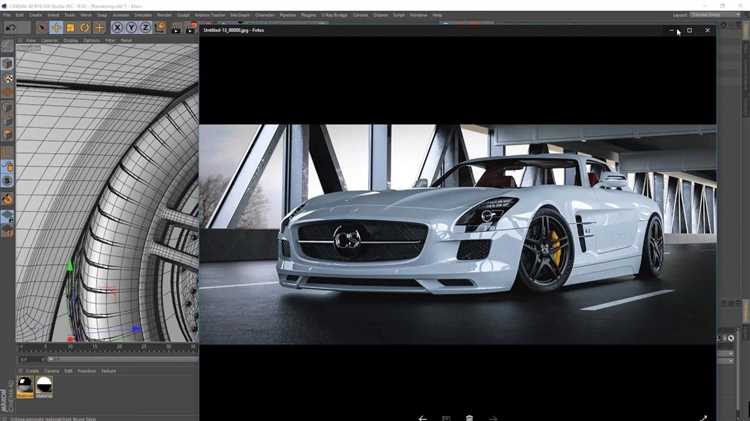Image resolution: width=750 pixels, height=421 pixels.
Task: Open material manager Create menu
Action: tap(32, 371)
